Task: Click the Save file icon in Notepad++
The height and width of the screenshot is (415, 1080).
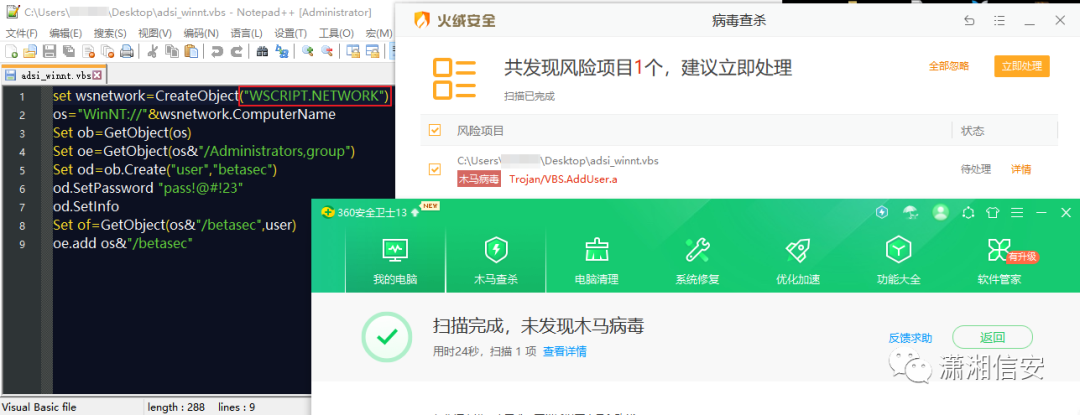Action: 50,51
